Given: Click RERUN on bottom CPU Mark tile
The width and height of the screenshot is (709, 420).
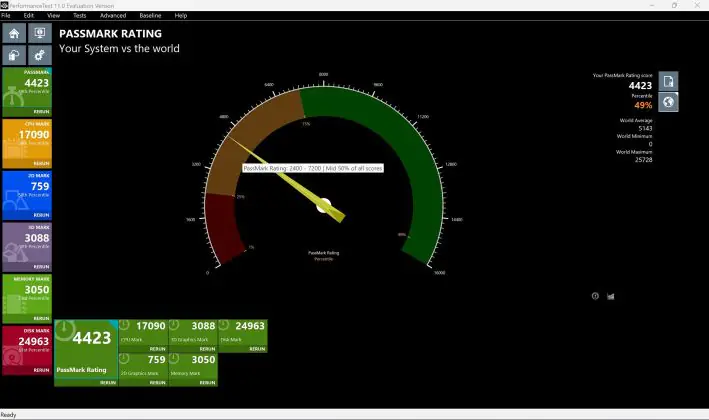Looking at the screenshot, I should [x=157, y=349].
